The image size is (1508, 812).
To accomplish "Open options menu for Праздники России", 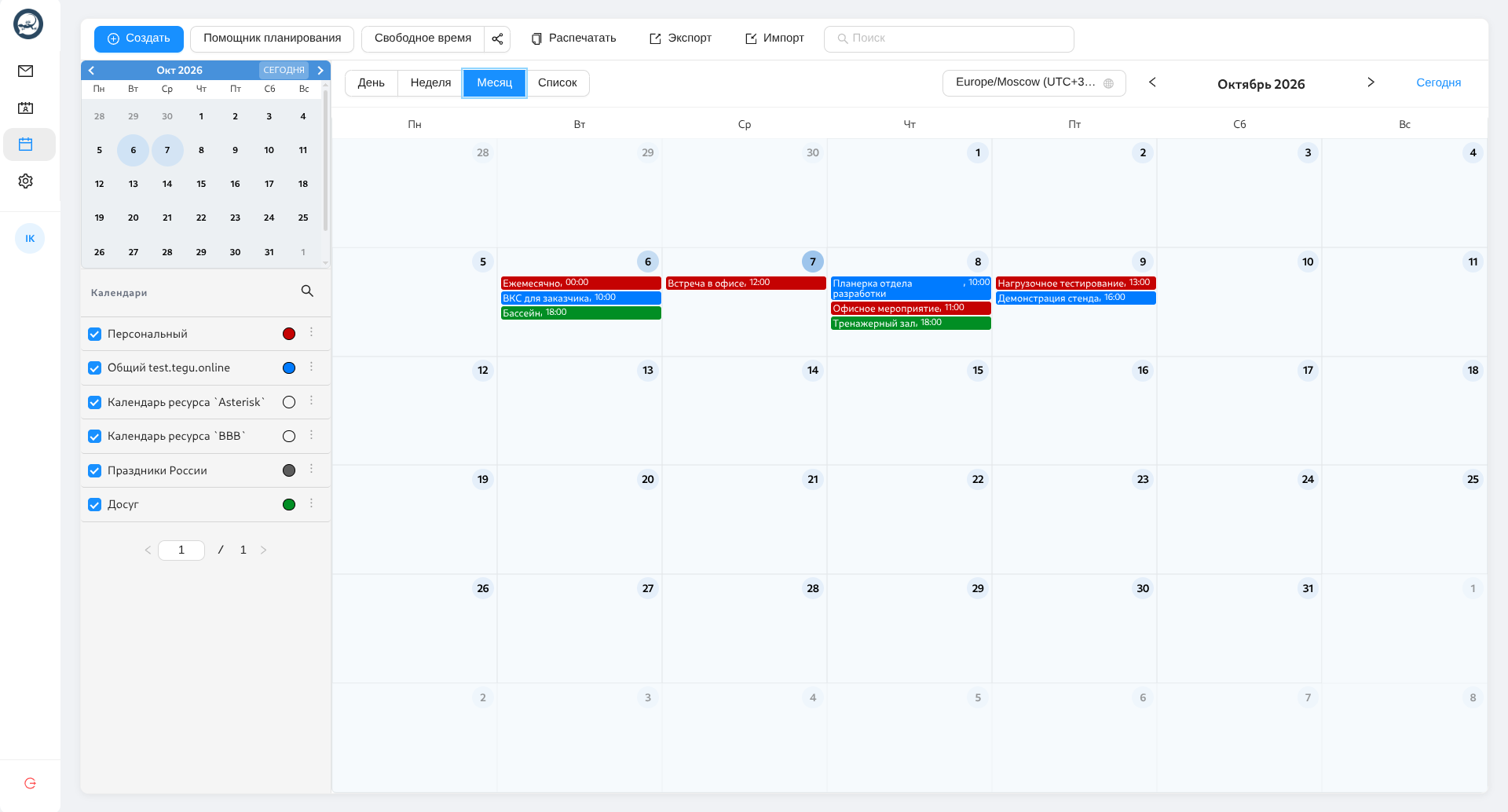I will [x=312, y=469].
